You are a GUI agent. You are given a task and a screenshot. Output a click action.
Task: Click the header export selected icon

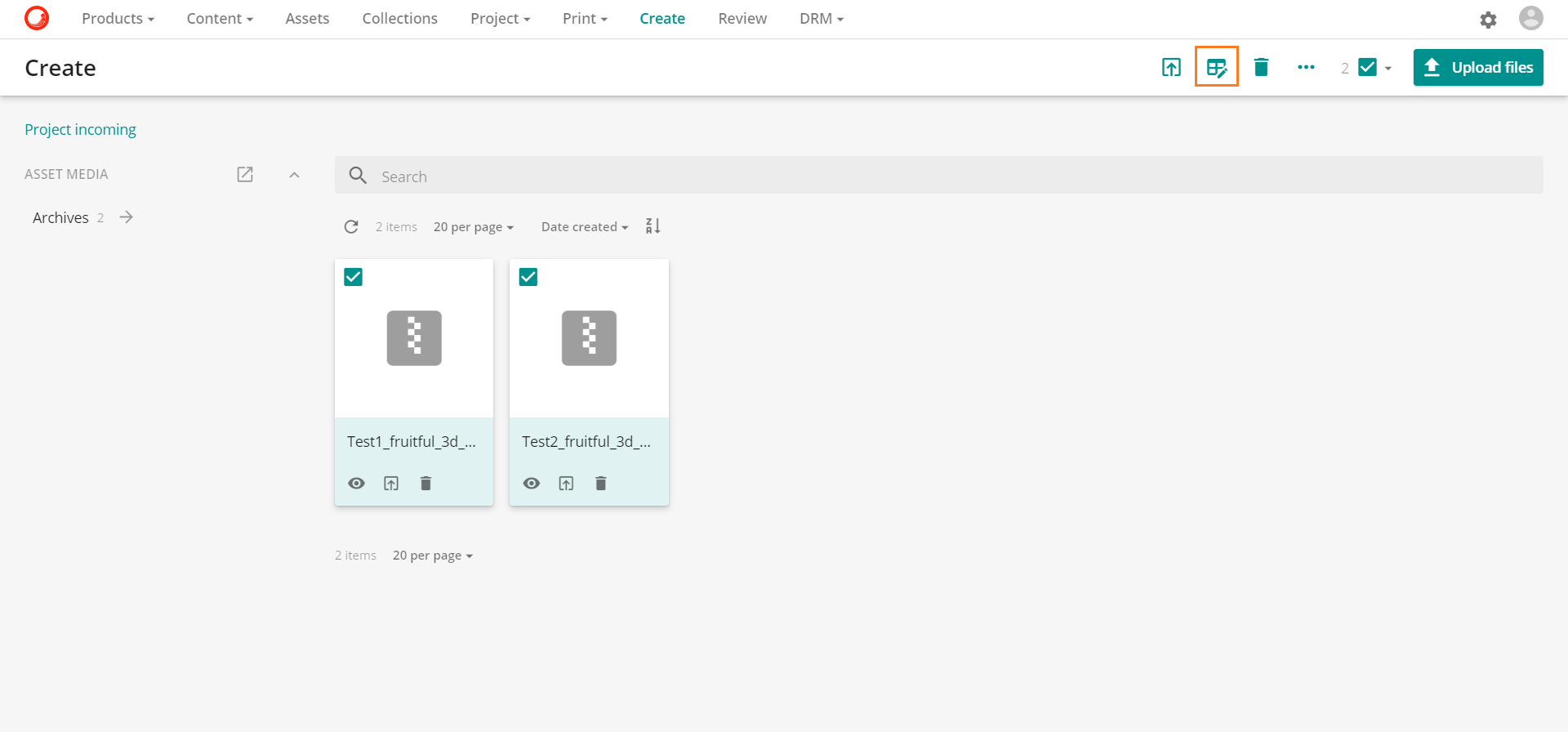tap(1171, 67)
